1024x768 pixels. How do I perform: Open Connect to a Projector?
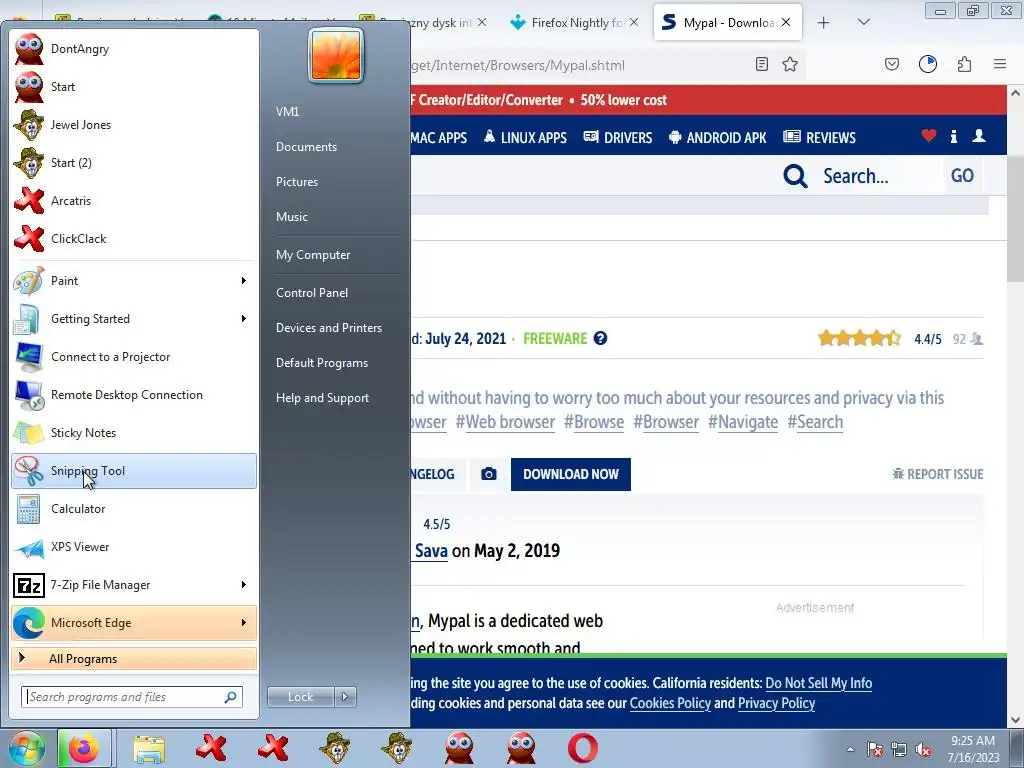pos(134,357)
